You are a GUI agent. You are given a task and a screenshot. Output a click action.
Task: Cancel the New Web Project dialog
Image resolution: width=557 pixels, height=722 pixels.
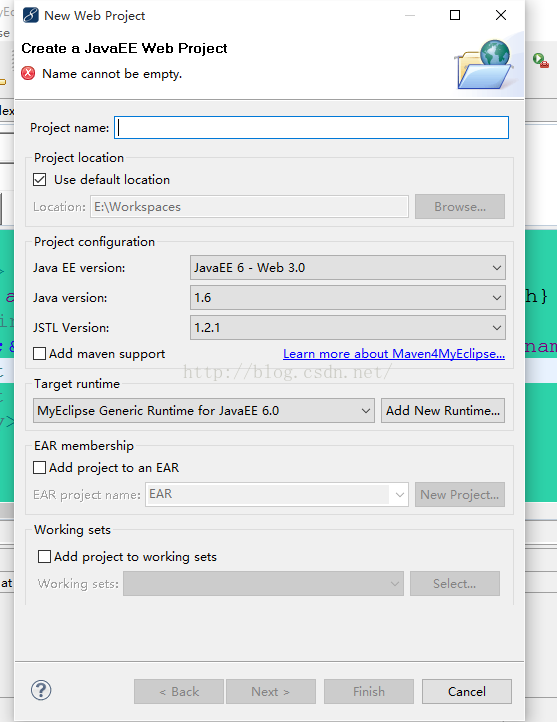(467, 692)
